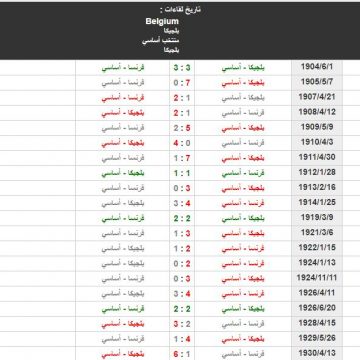Open the 1 : 3 score from 1921/3/6
Viewport: 360px width, 360px height.
click(x=182, y=234)
